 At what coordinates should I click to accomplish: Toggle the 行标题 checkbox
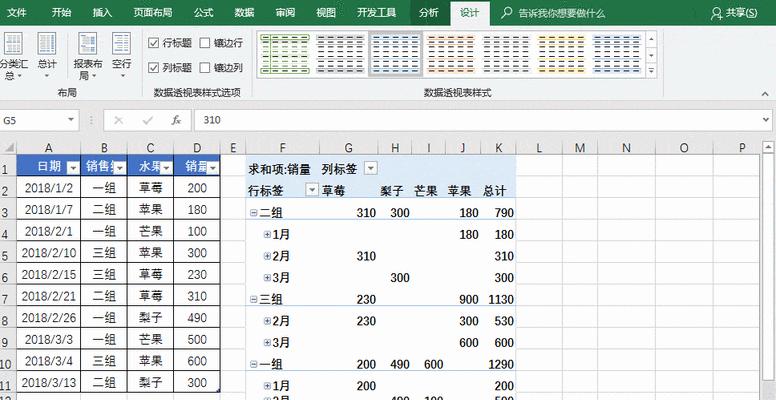[x=153, y=43]
